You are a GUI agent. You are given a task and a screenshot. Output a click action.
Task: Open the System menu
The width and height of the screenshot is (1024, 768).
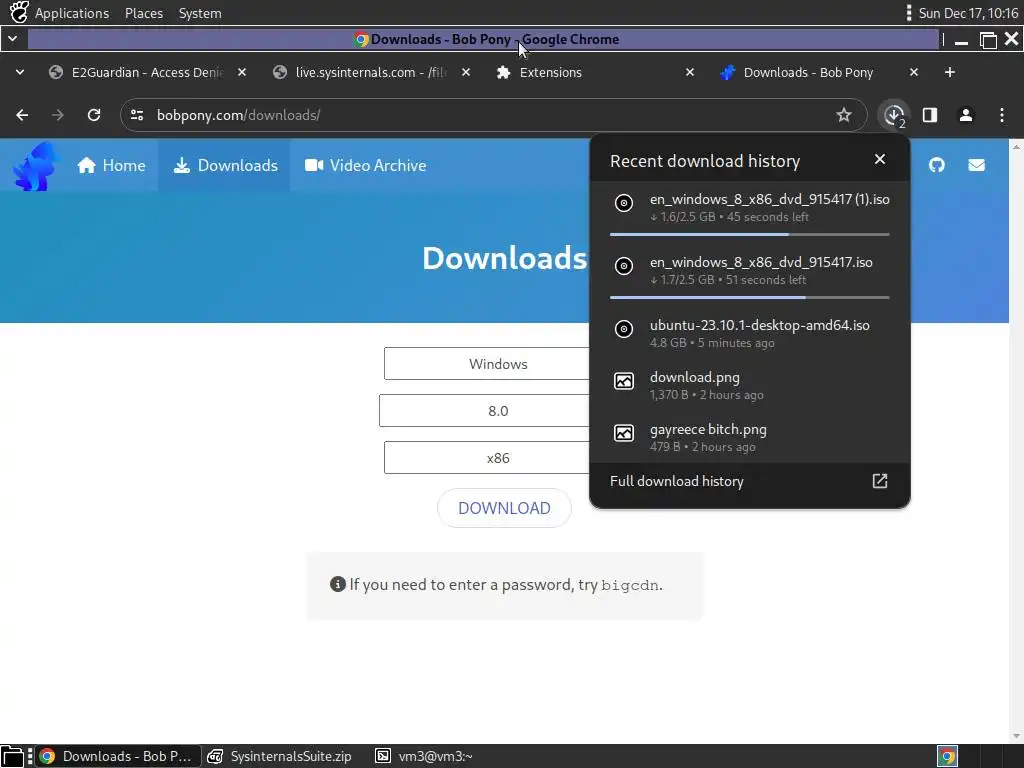[200, 13]
